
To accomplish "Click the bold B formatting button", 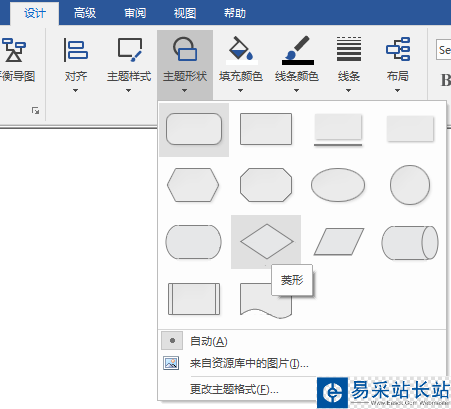I will [446, 80].
